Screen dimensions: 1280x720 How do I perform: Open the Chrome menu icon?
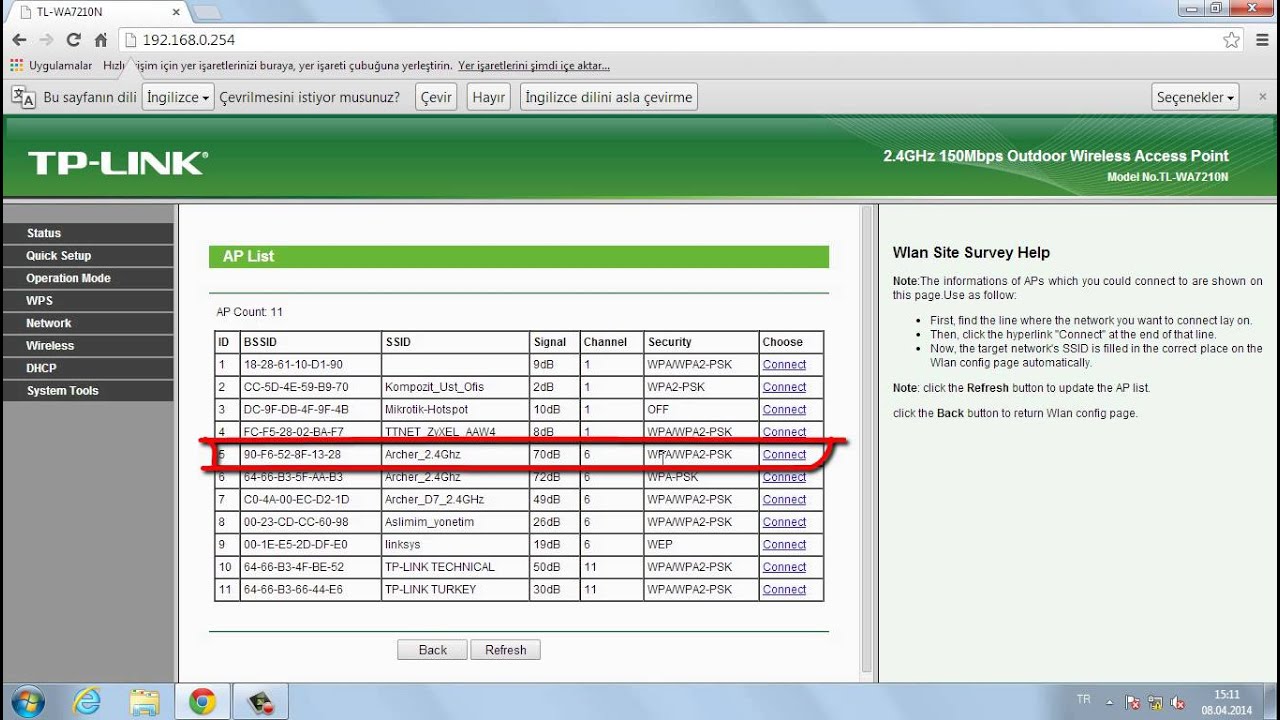(x=1261, y=40)
